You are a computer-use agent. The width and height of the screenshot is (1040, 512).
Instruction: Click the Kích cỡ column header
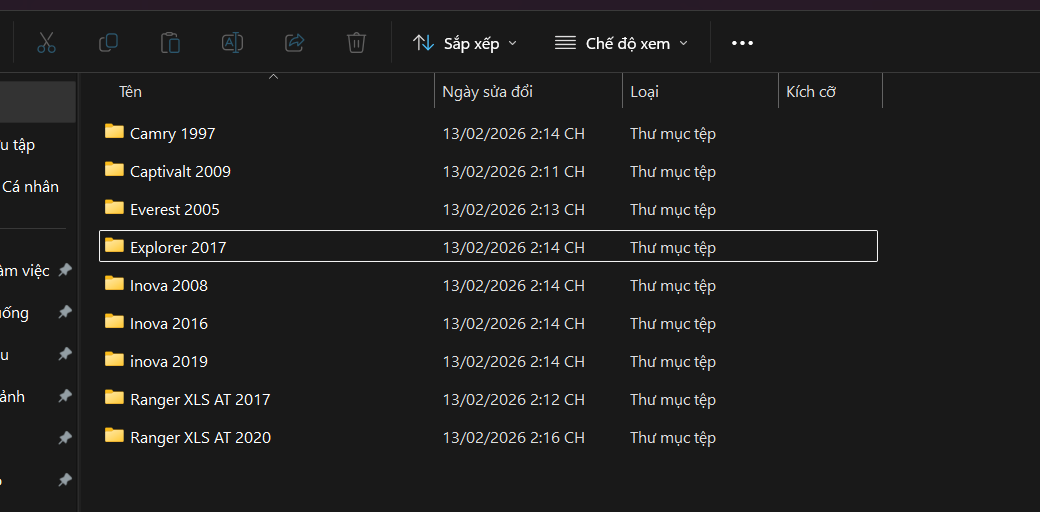(x=810, y=92)
